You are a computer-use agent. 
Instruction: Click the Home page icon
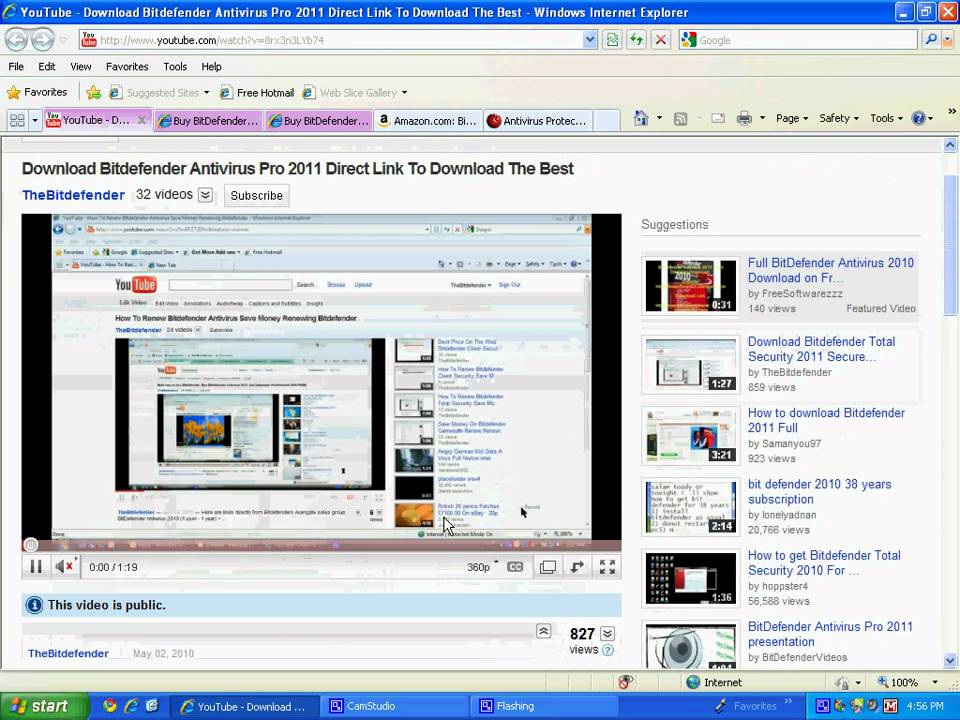pyautogui.click(x=640, y=118)
